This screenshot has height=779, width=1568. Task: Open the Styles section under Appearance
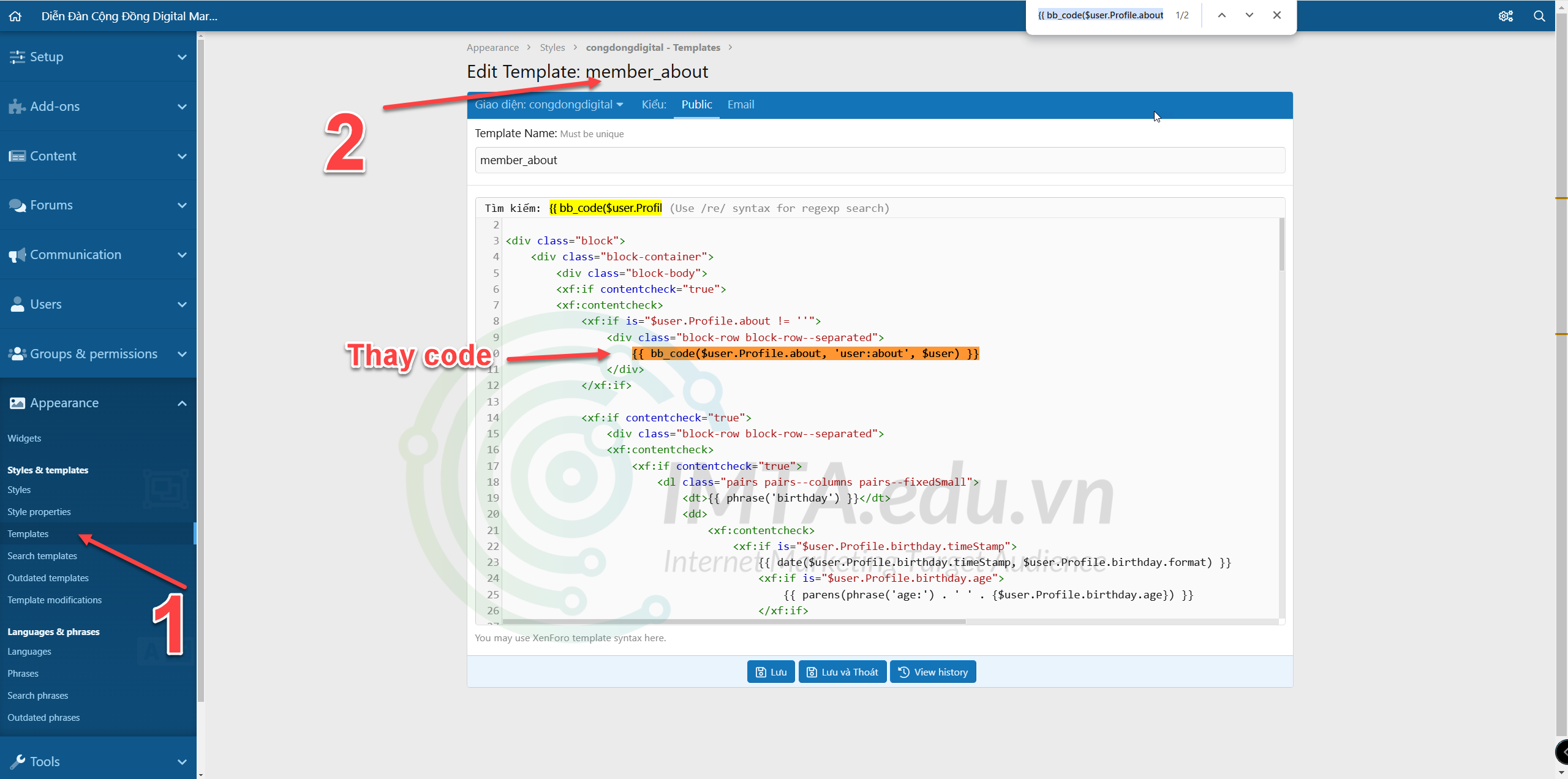coord(19,490)
